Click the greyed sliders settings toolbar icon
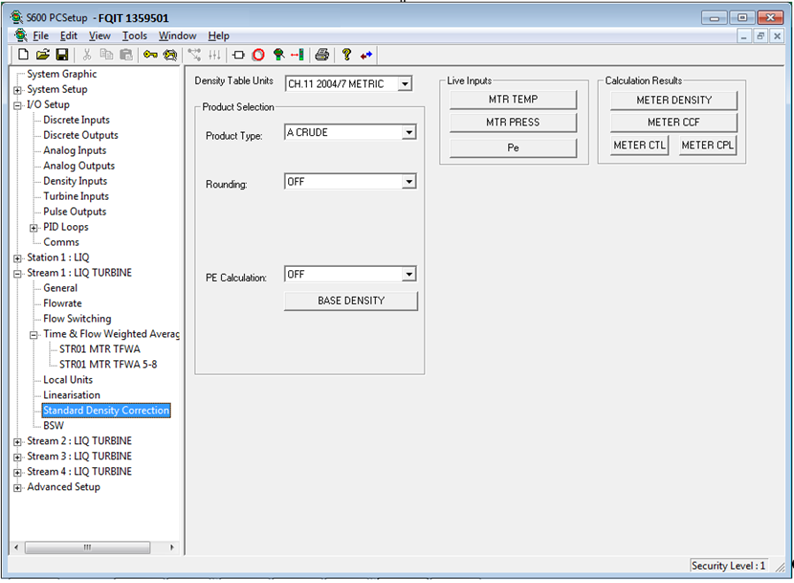The image size is (794, 583). (x=215, y=54)
